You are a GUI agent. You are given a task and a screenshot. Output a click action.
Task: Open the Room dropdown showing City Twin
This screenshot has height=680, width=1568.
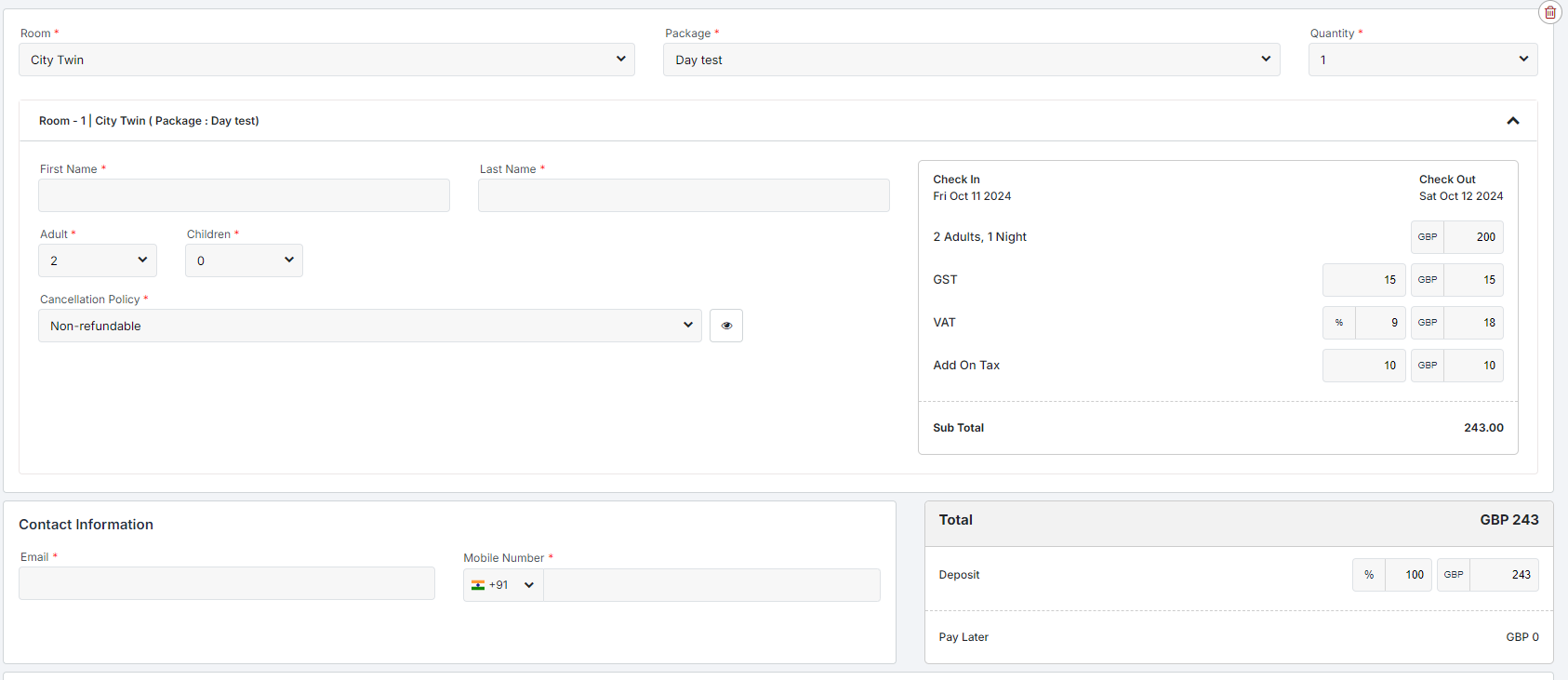pyautogui.click(x=326, y=60)
